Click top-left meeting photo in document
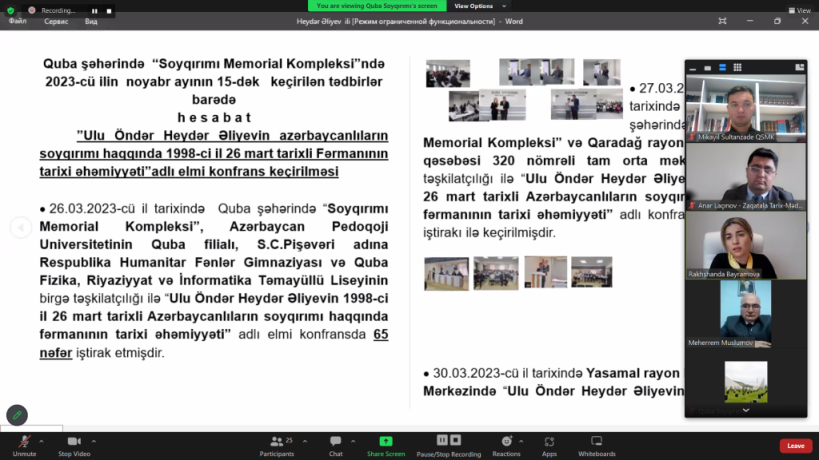The height and width of the screenshot is (460, 819). click(448, 73)
